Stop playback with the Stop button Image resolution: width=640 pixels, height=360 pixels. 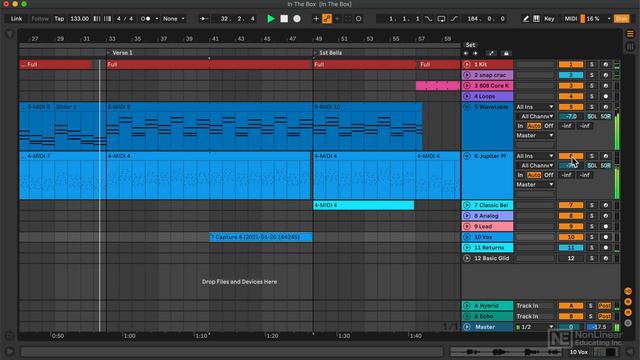(x=284, y=19)
